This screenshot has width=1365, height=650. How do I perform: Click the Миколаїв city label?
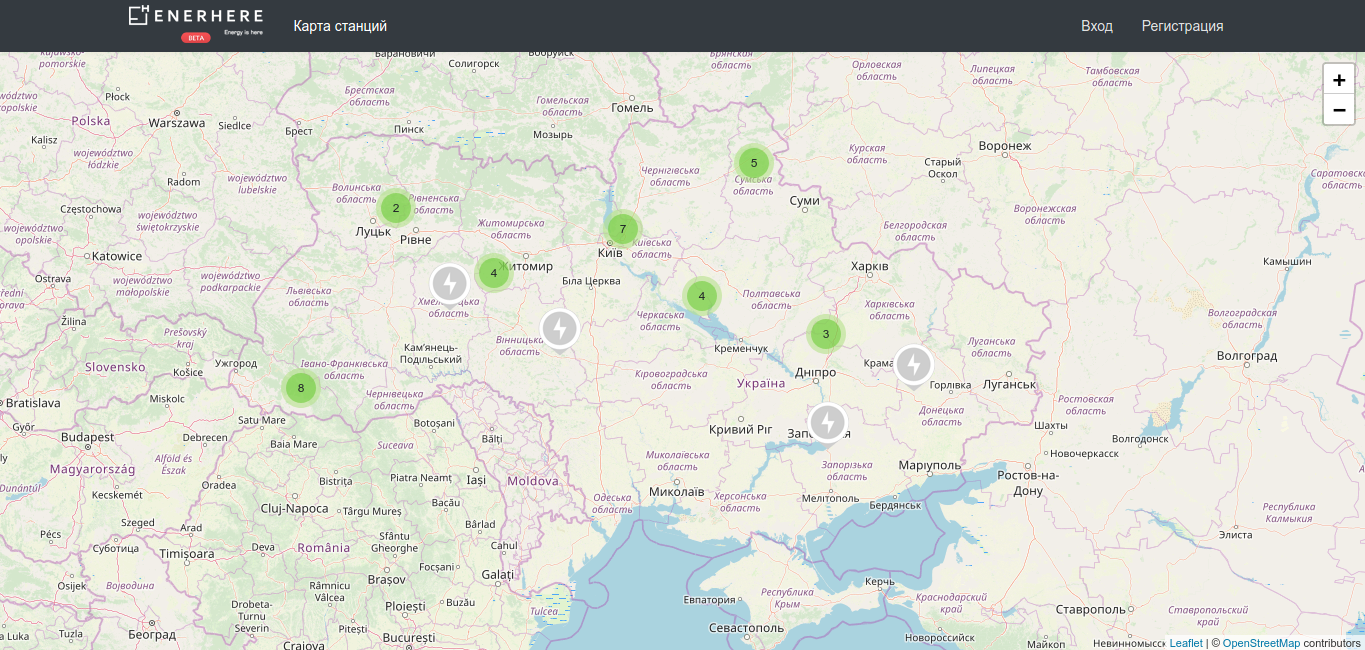[x=677, y=492]
